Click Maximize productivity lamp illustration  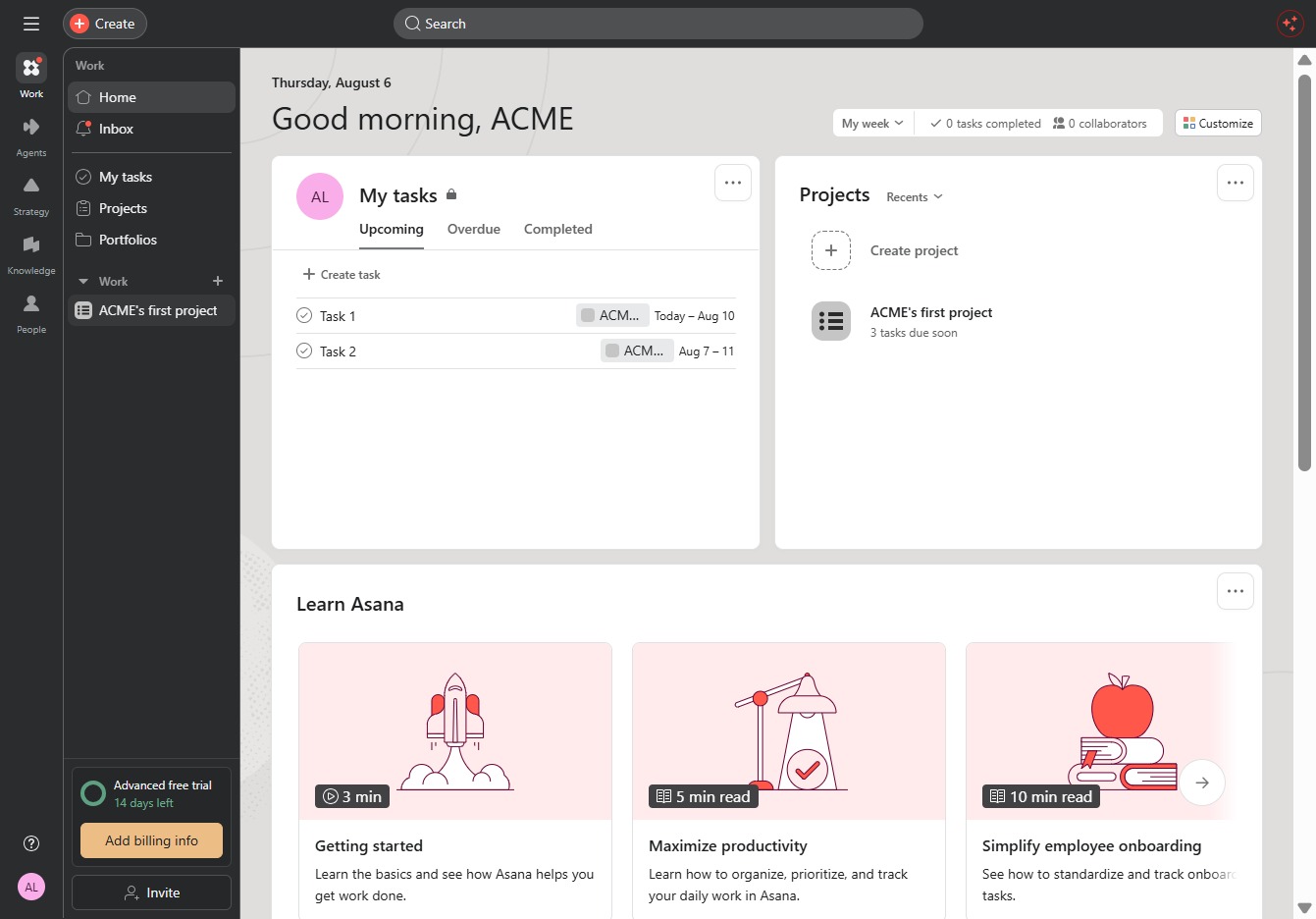pos(789,731)
